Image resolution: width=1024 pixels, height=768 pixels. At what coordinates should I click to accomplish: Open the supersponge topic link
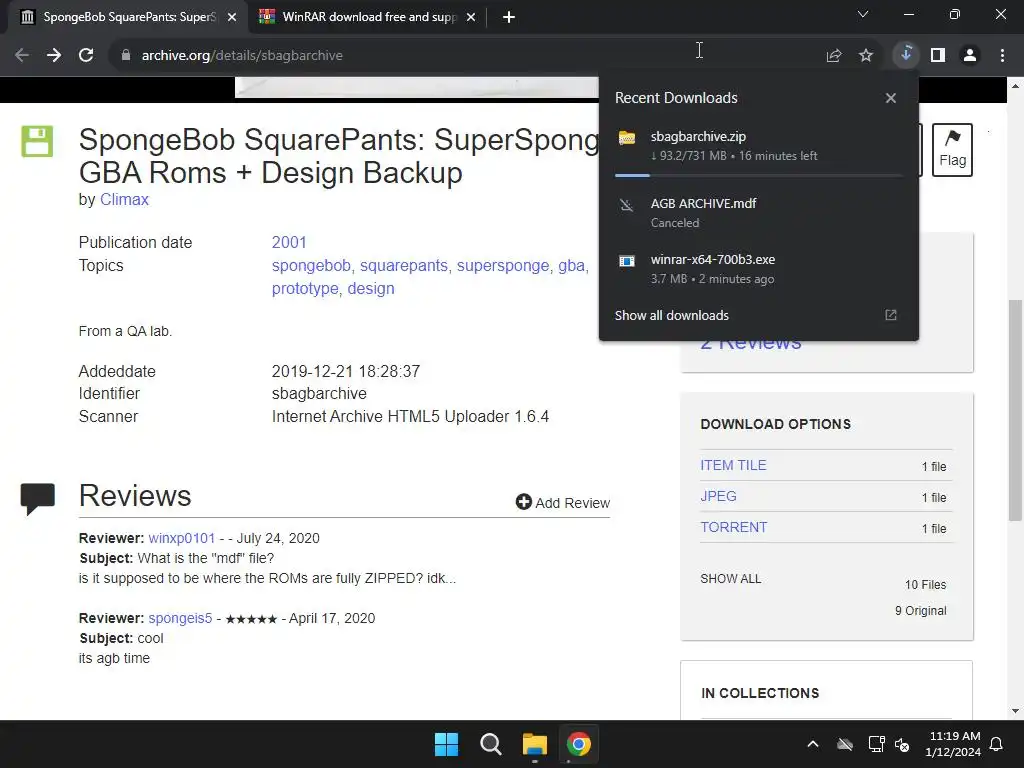coord(503,266)
